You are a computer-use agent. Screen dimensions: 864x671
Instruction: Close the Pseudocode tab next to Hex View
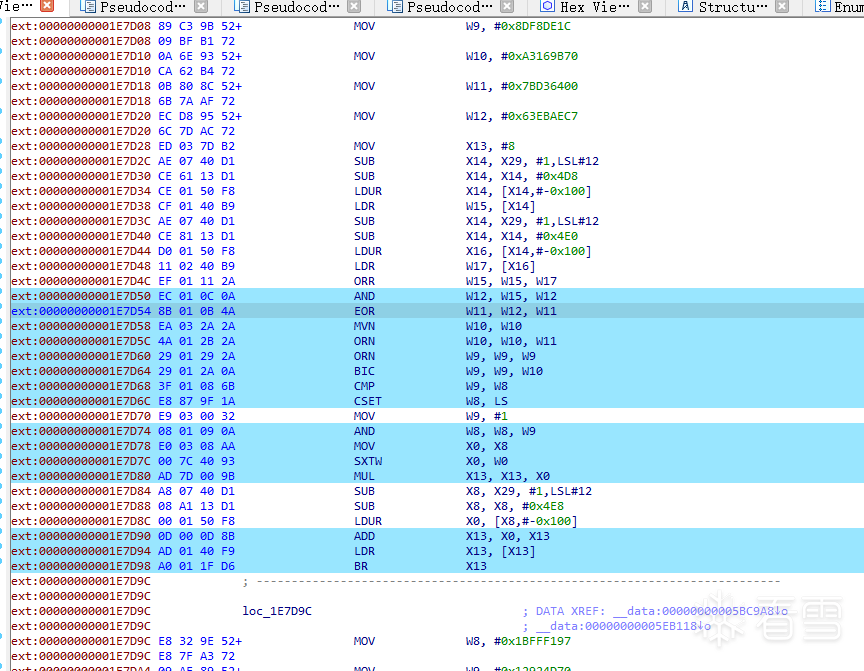pos(507,7)
